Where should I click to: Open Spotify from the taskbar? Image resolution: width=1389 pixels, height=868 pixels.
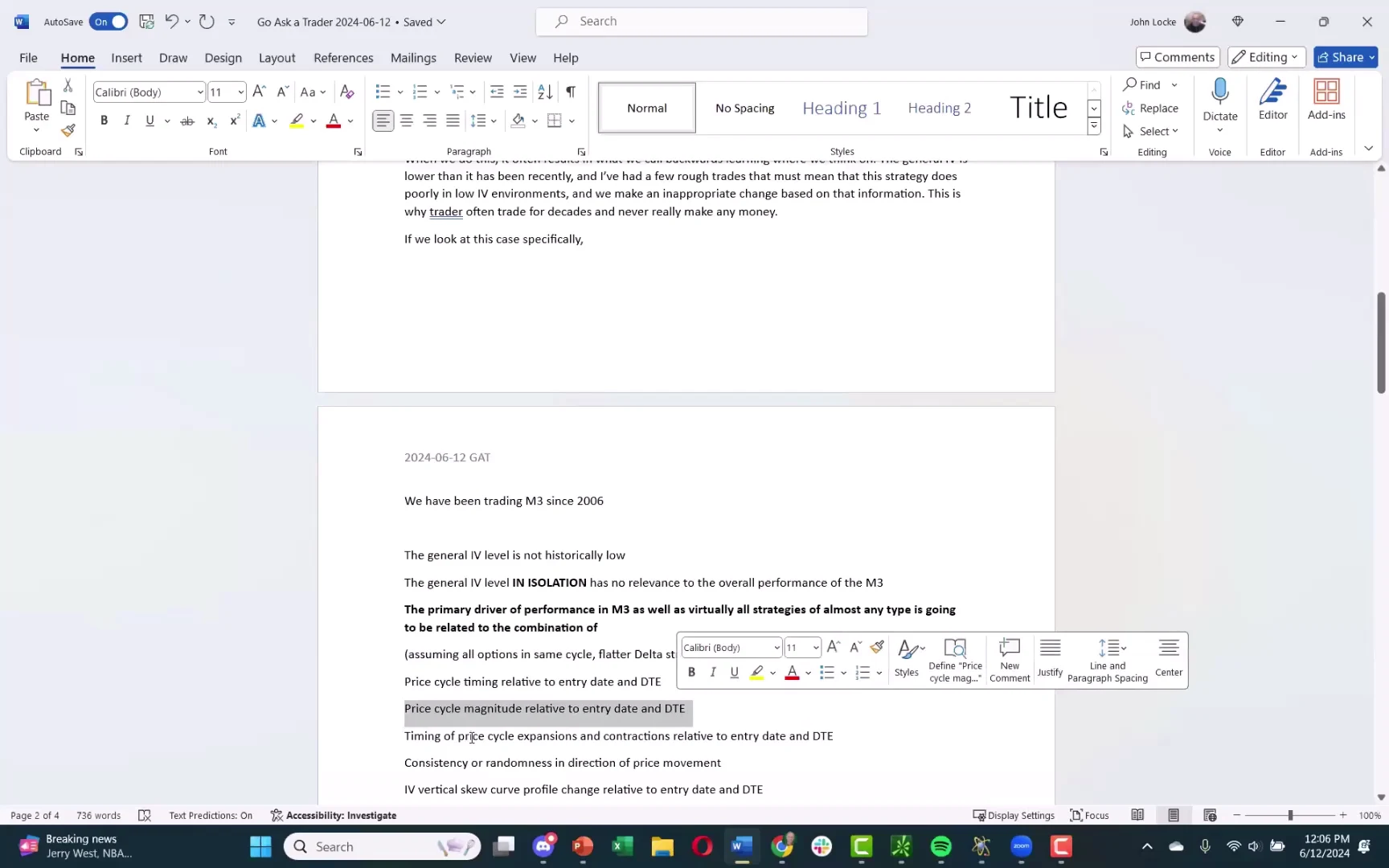(x=941, y=846)
